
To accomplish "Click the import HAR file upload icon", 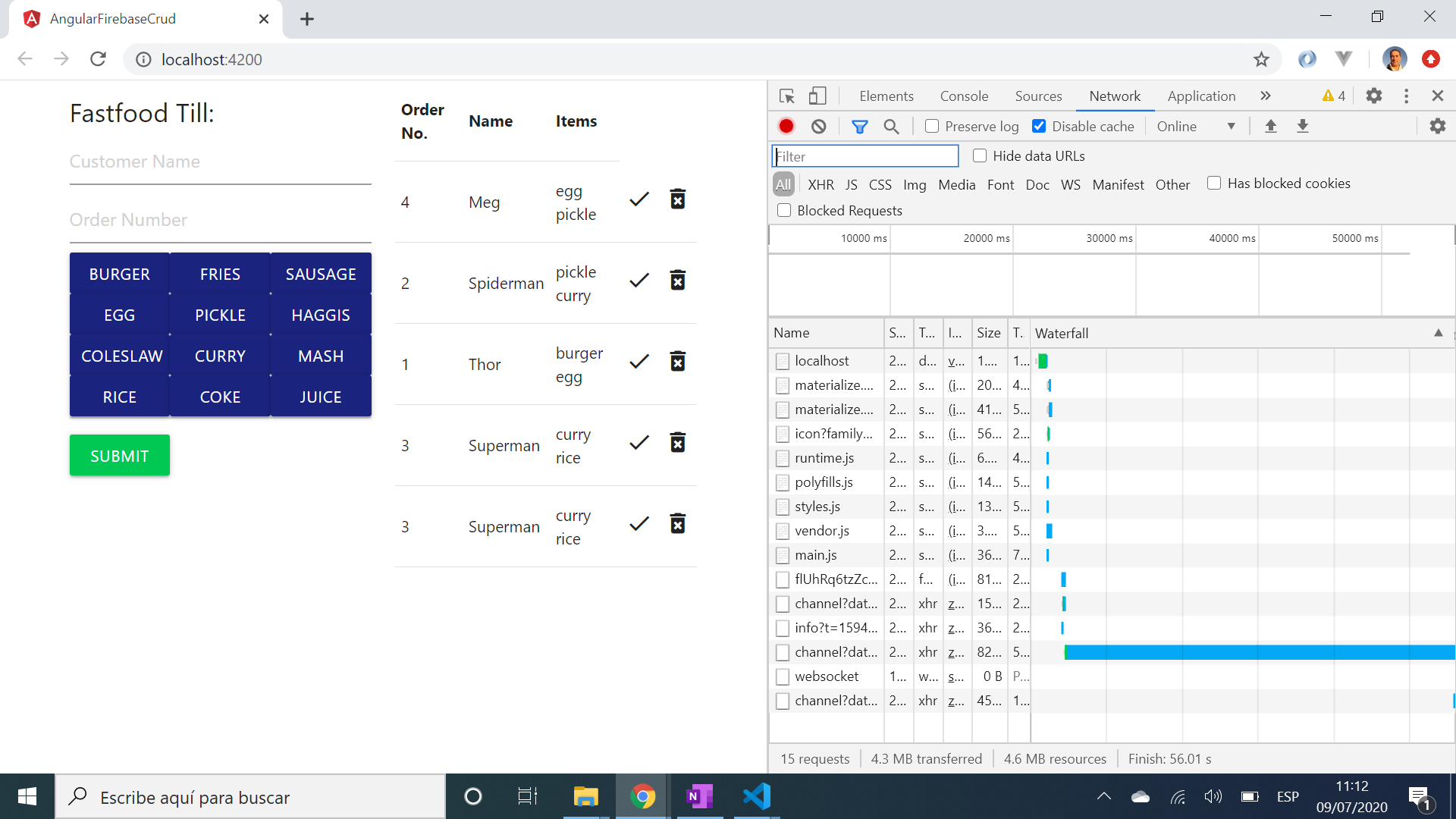I will (1271, 127).
